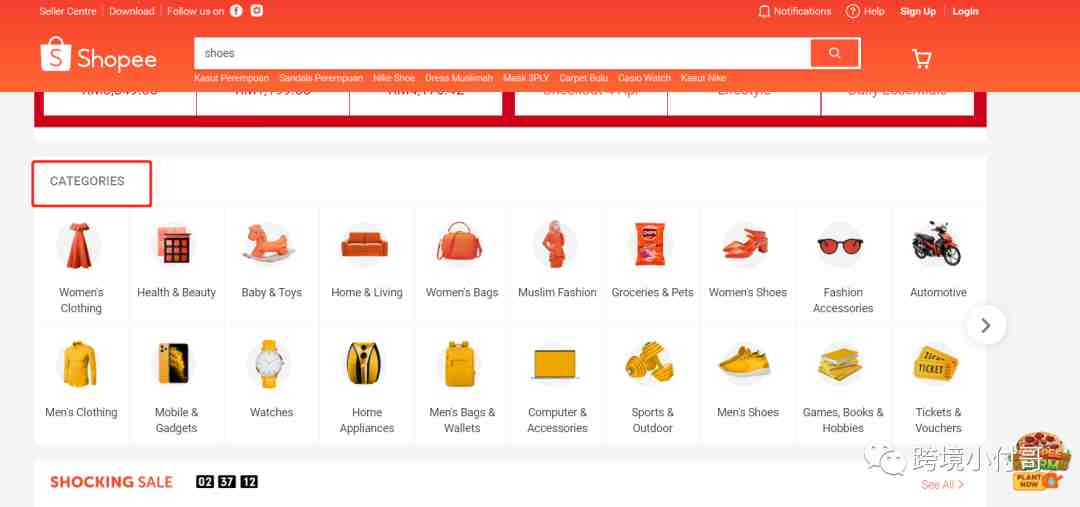This screenshot has width=1080, height=507.
Task: Open Shopee's Instagram page icon
Action: pyautogui.click(x=257, y=11)
